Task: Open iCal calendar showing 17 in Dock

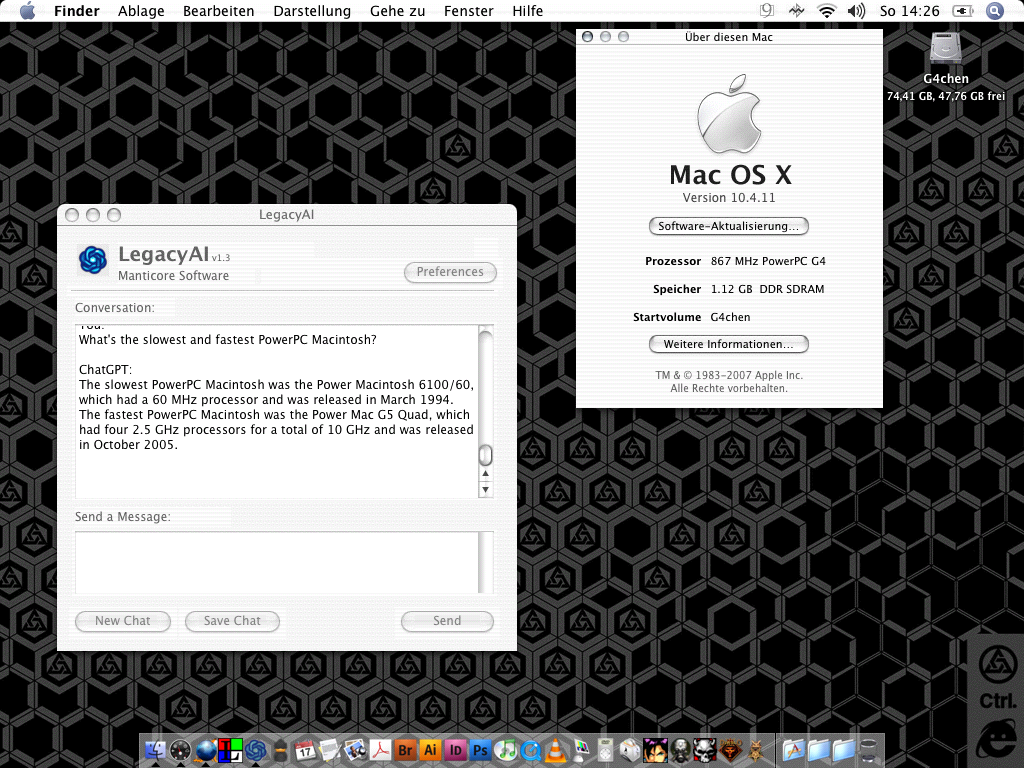Action: click(x=305, y=750)
